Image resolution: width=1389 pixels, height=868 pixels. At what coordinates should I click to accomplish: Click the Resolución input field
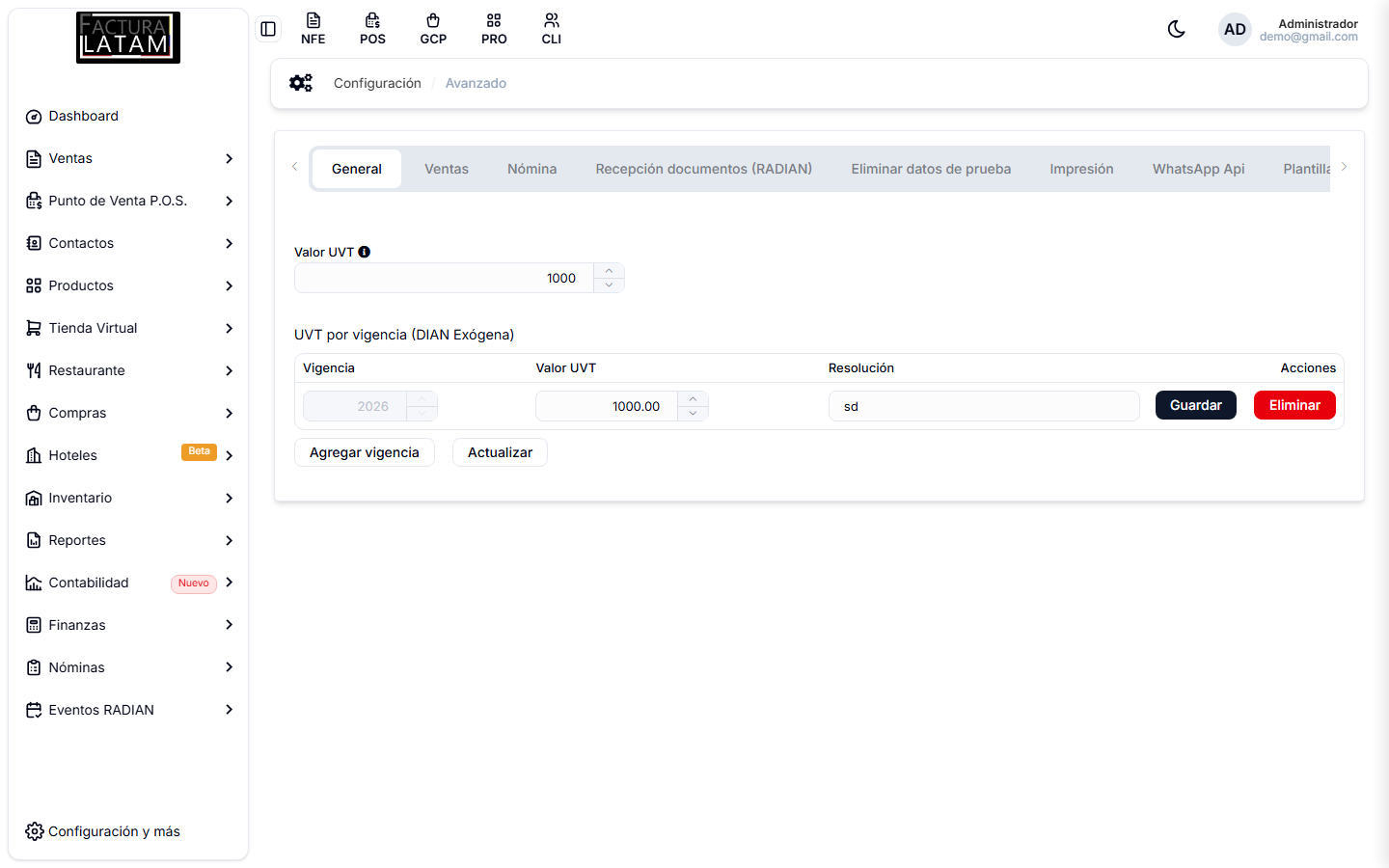tap(984, 406)
